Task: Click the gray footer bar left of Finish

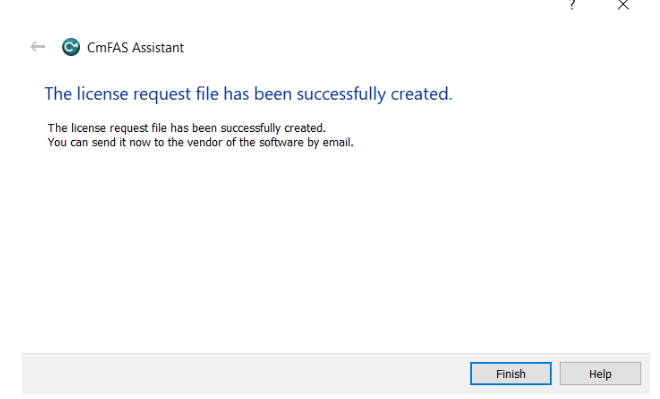Action: tap(246, 374)
